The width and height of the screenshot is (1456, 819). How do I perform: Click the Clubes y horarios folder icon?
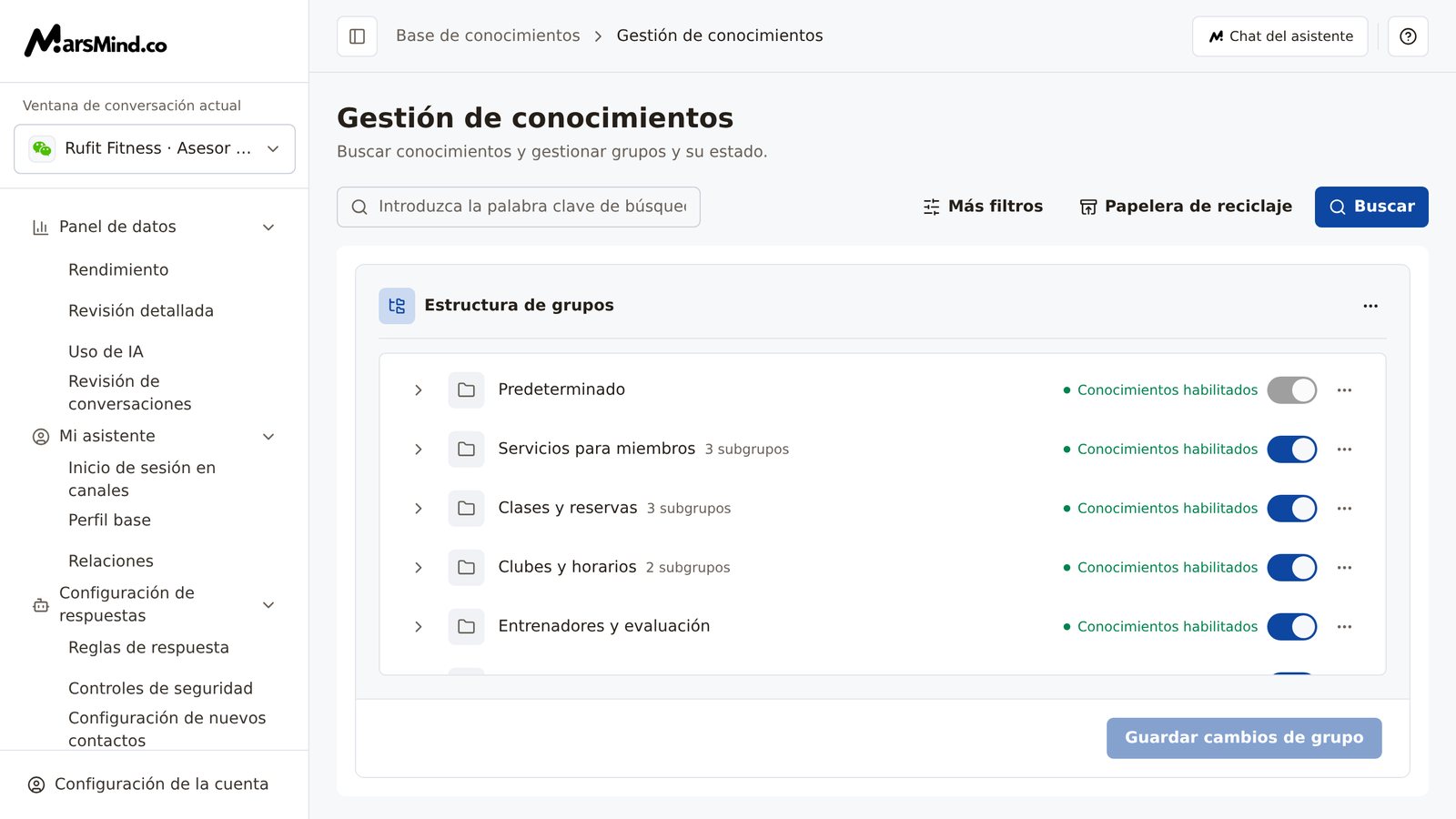point(466,567)
